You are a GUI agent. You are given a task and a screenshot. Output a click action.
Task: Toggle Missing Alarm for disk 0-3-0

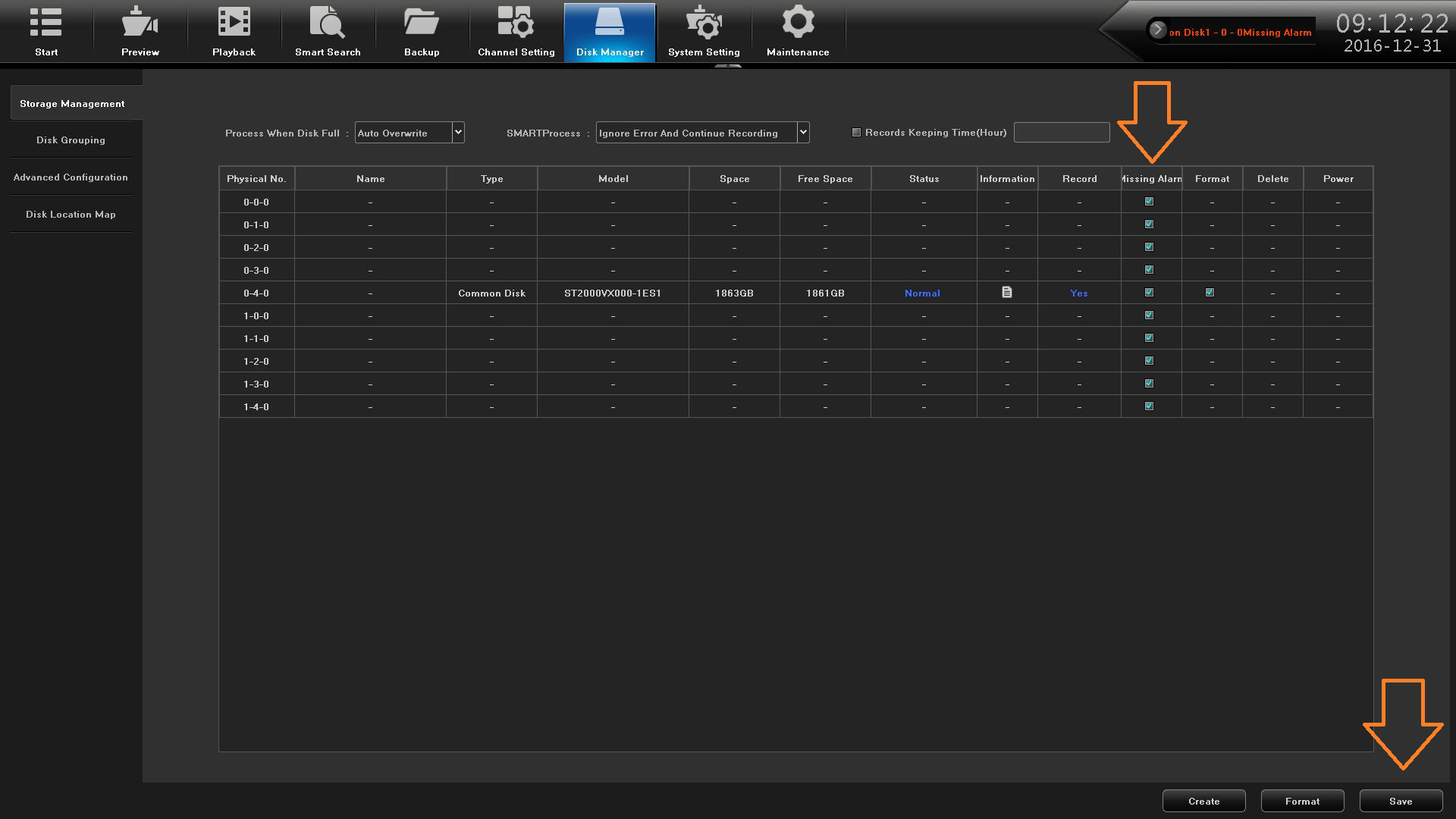(x=1149, y=269)
